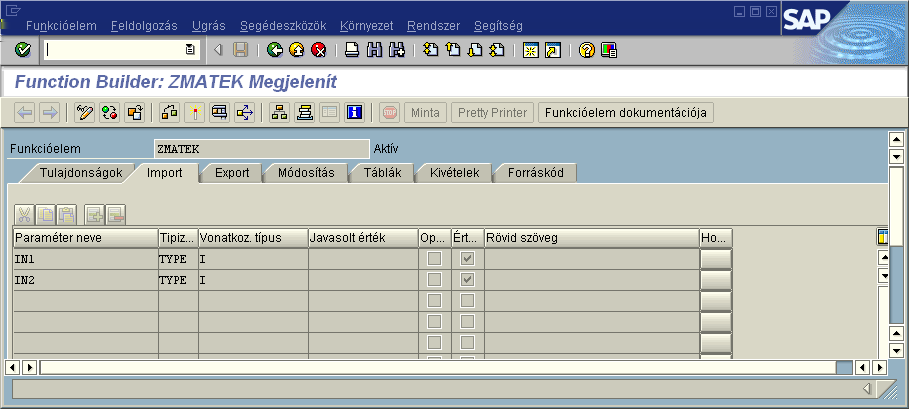This screenshot has width=909, height=409.
Task: Click the Paraméter neve column header
Action: pyautogui.click(x=86, y=238)
